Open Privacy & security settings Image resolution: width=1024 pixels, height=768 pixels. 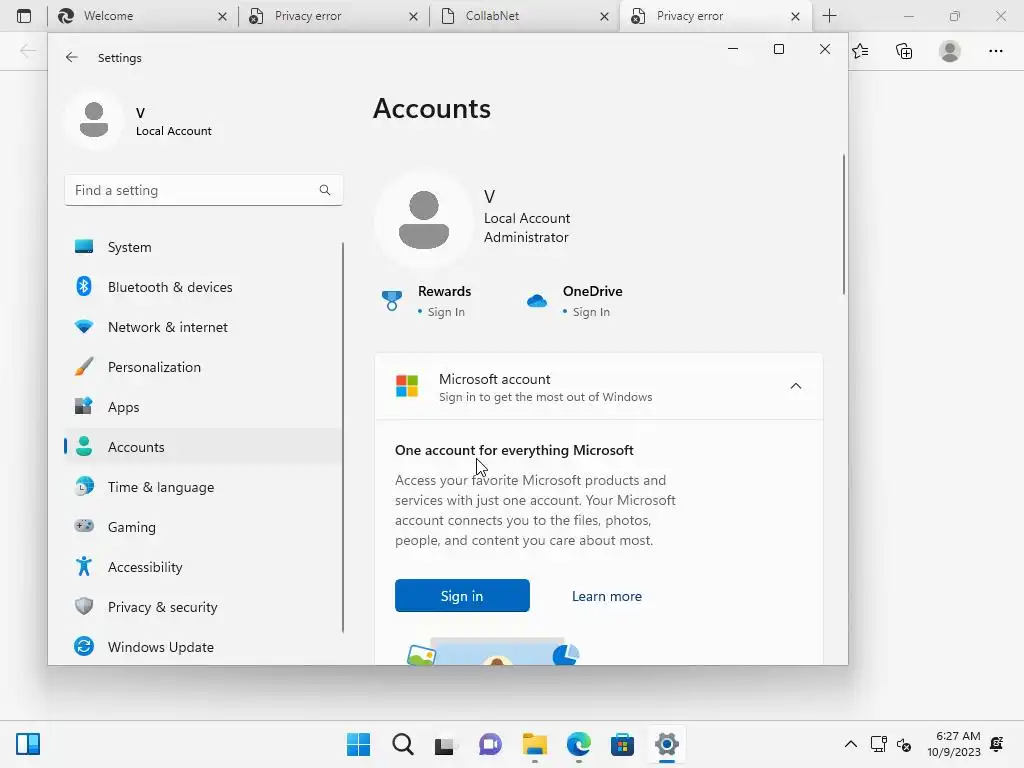203,607
